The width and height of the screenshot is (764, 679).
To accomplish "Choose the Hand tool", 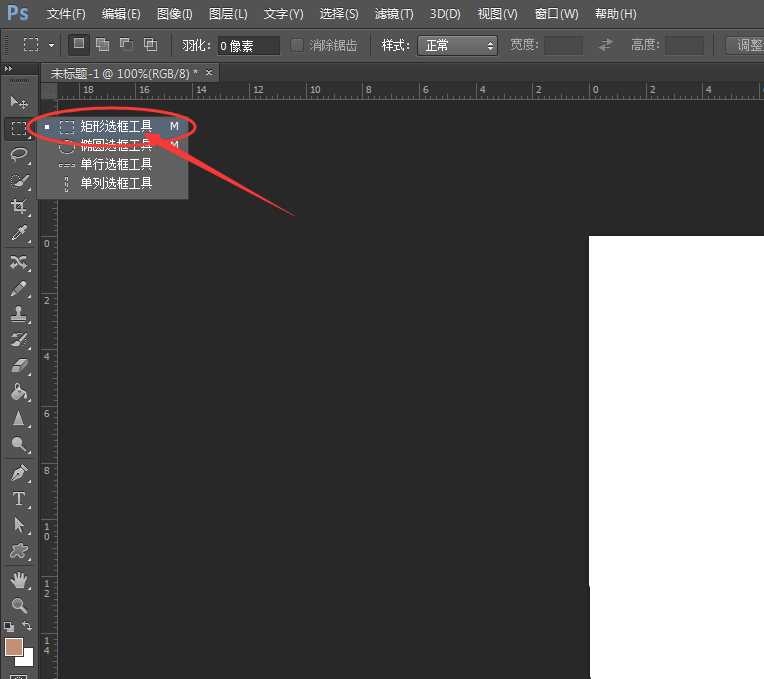I will click(19, 579).
